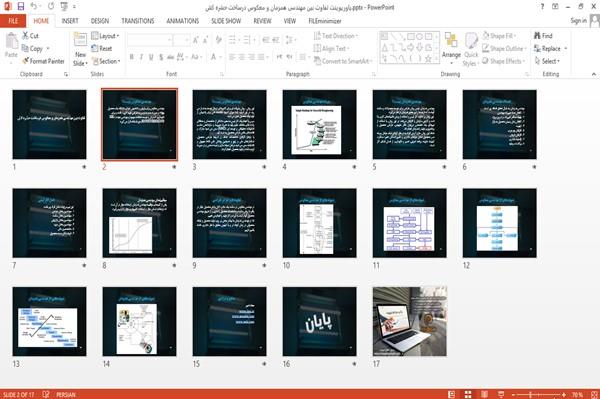This screenshot has width=600, height=399.
Task: Select the Format Painter brush
Action: point(25,61)
